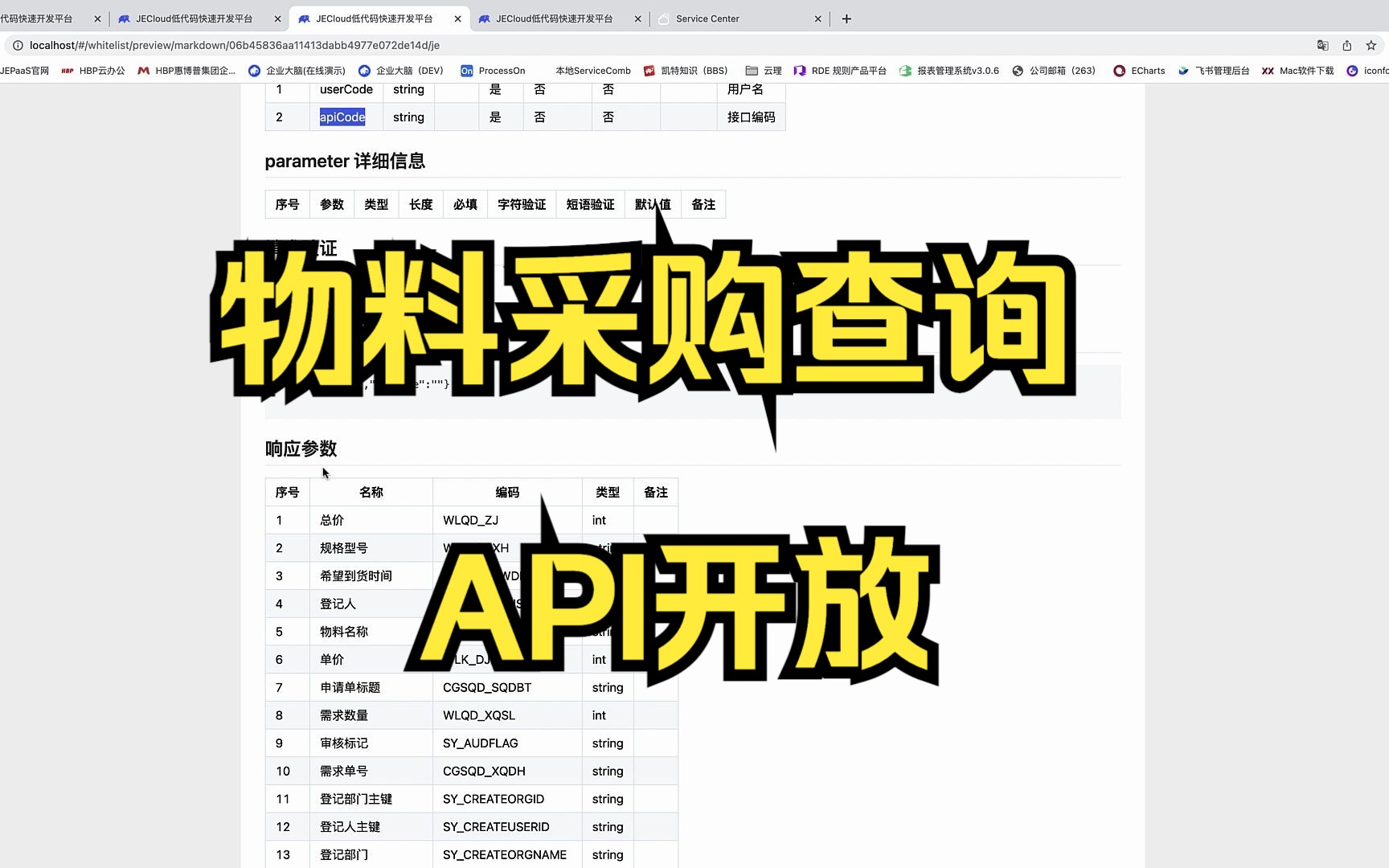Open a new browser tab
Viewport: 1389px width, 868px height.
pyautogui.click(x=846, y=18)
